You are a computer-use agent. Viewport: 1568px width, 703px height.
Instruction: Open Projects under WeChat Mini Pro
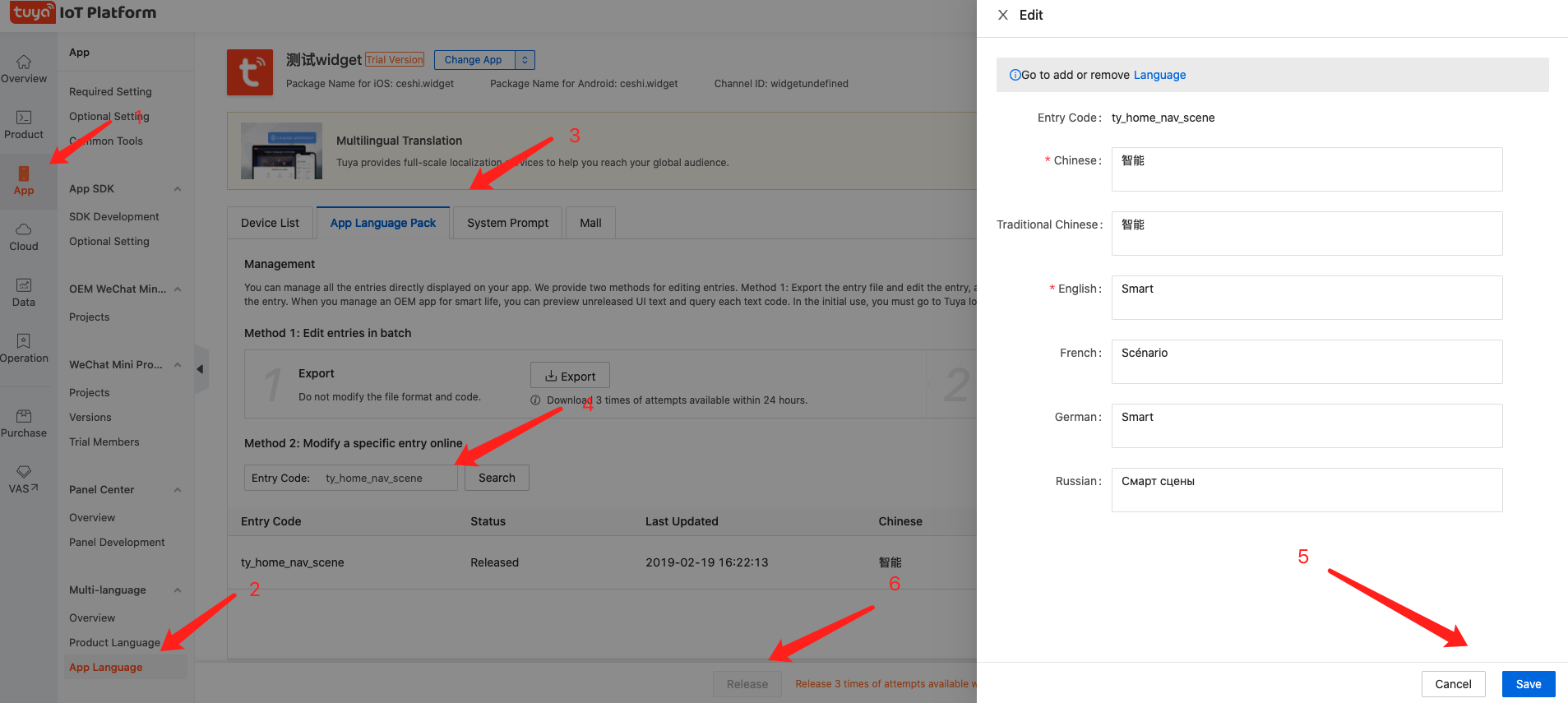(89, 393)
